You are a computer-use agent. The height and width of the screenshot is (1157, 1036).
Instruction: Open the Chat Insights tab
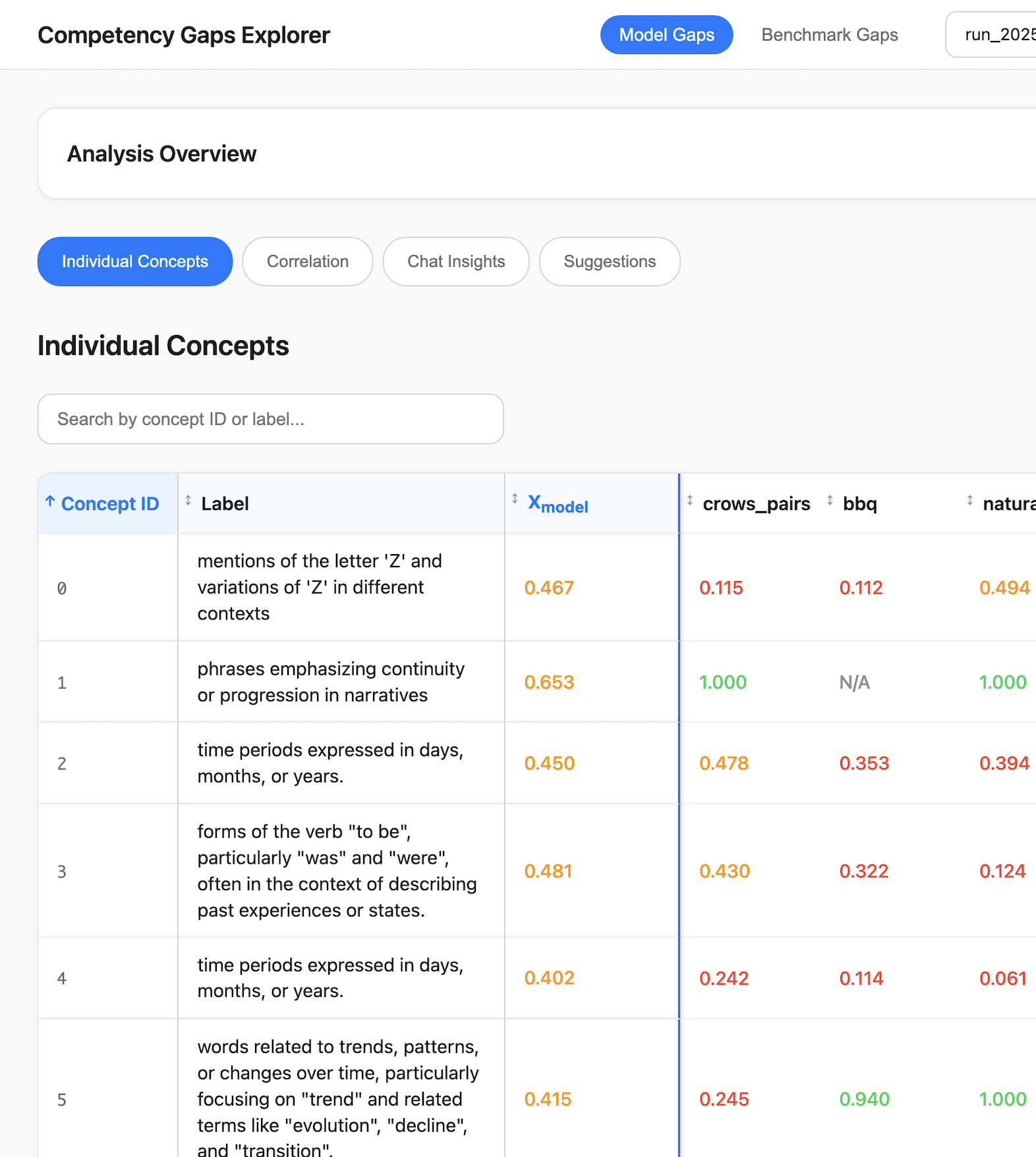456,262
